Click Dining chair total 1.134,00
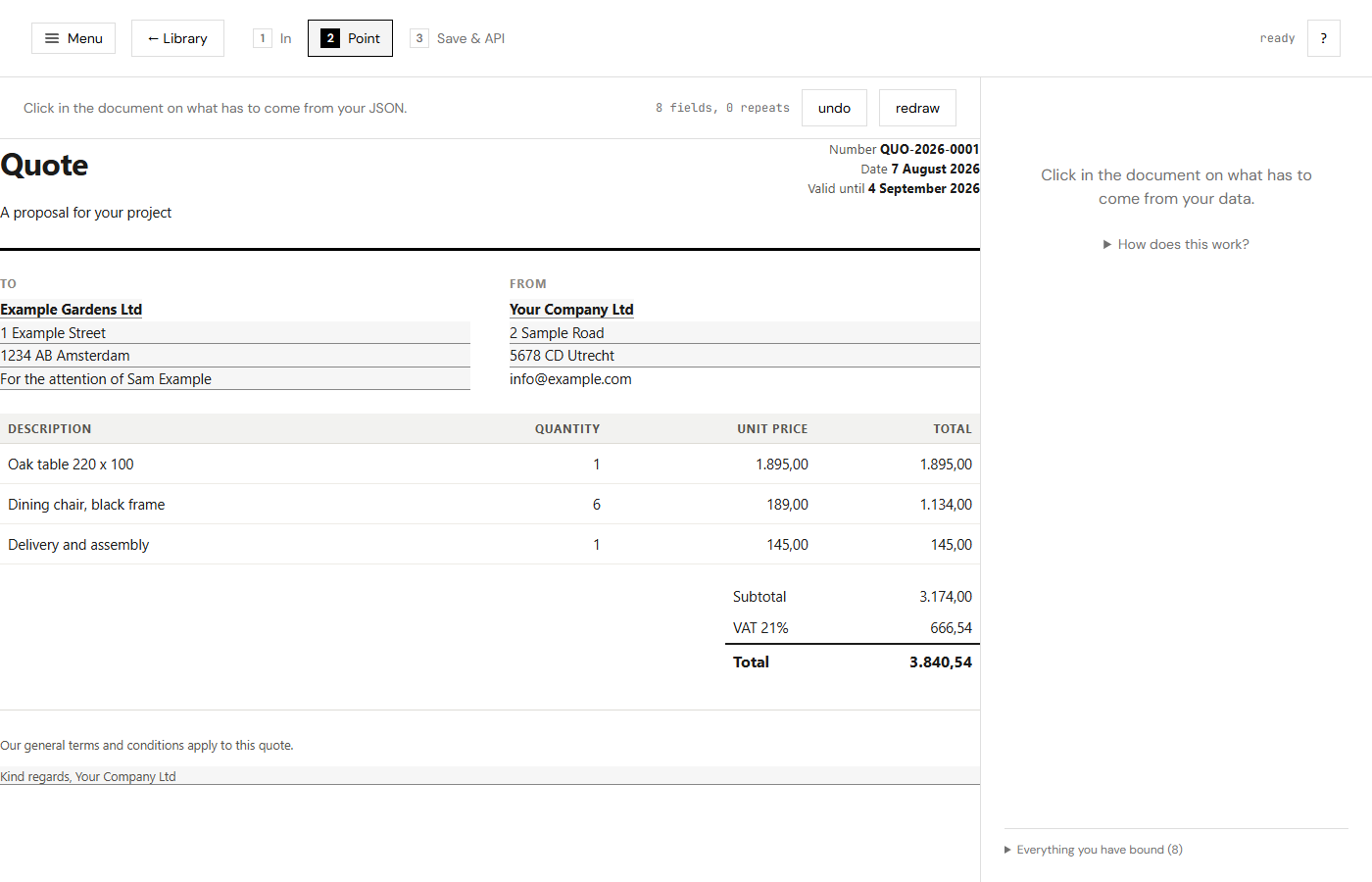The image size is (1372, 882). pos(946,505)
